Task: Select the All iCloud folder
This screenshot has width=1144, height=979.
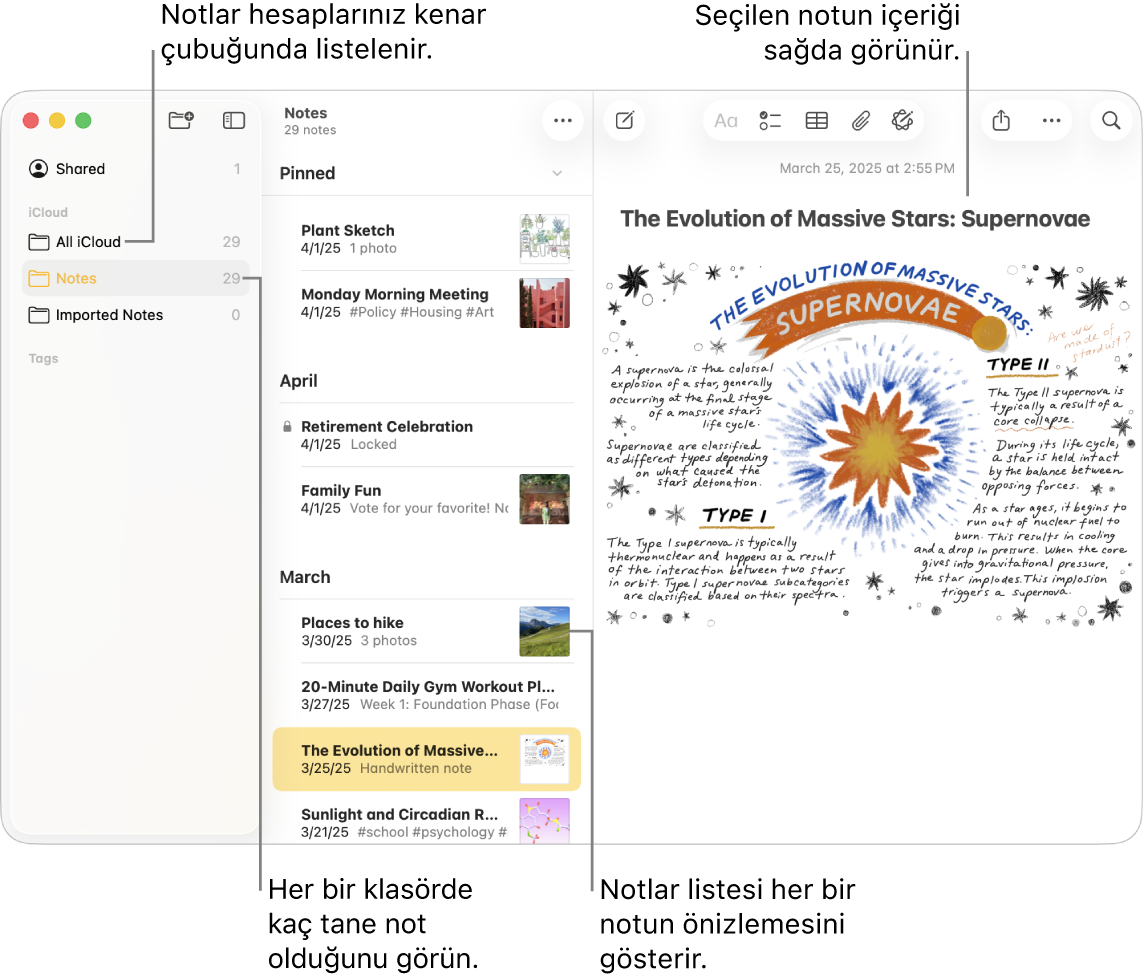Action: click(88, 242)
